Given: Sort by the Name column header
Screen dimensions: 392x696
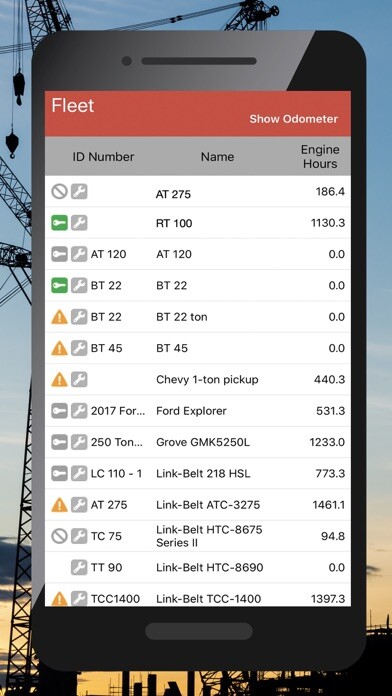Looking at the screenshot, I should click(217, 157).
